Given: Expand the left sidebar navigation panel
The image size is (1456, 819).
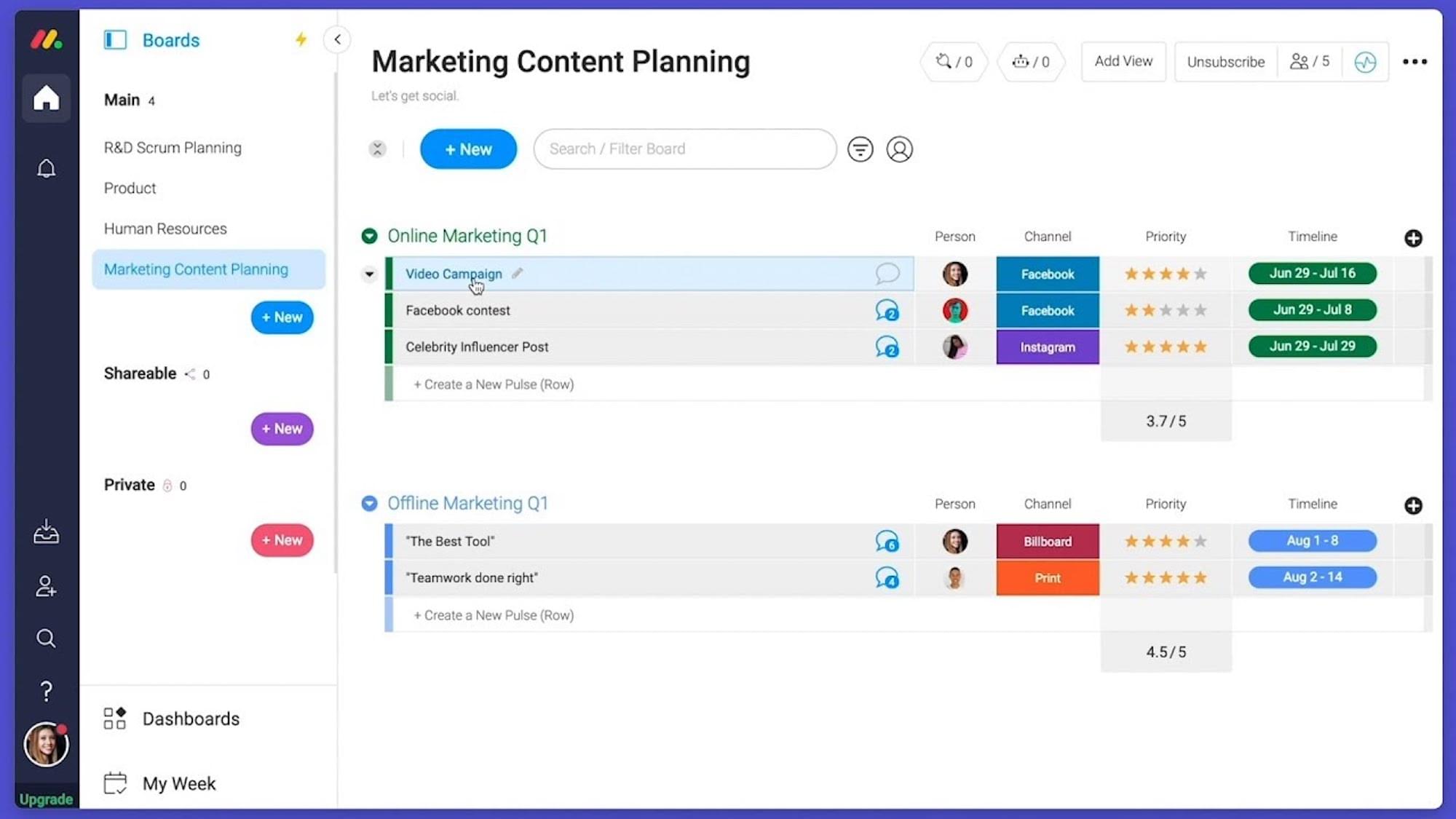Looking at the screenshot, I should pos(339,39).
